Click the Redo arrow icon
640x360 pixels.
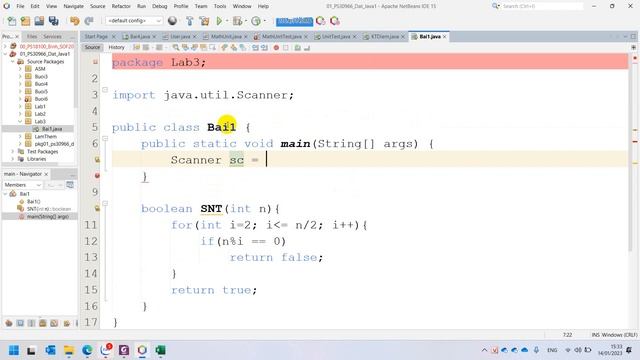(x=89, y=21)
